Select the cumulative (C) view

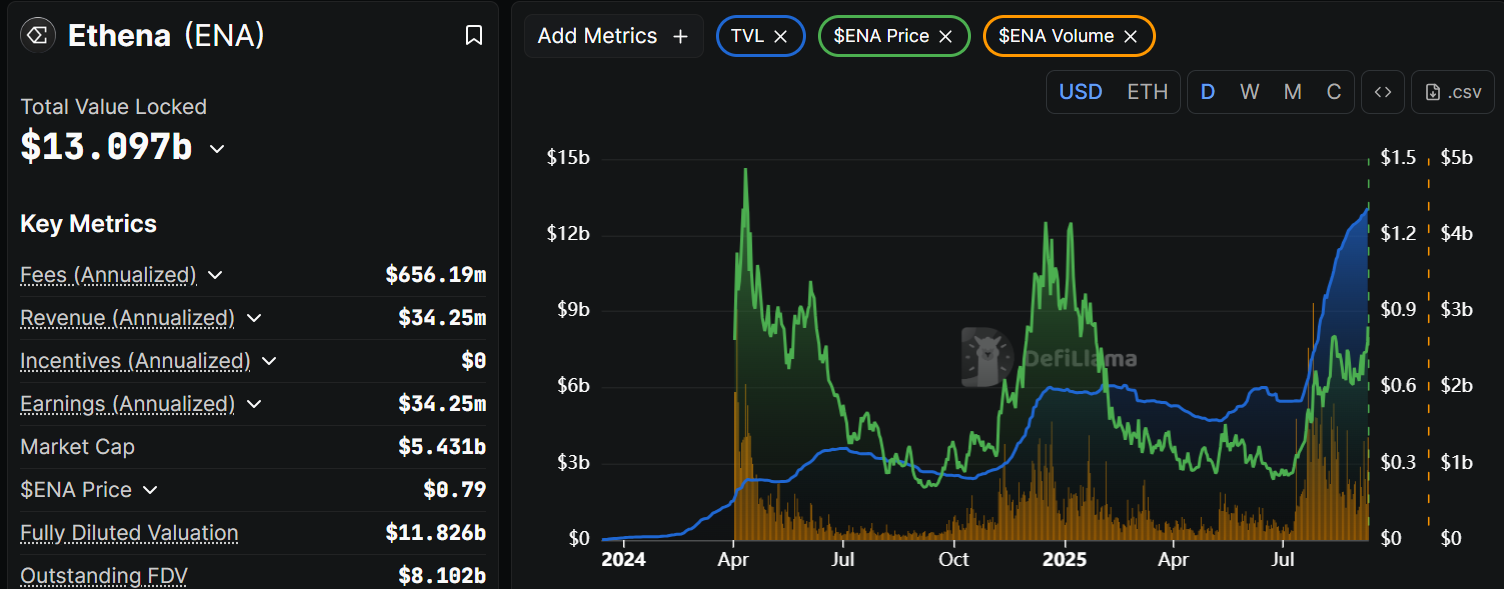pos(1334,92)
